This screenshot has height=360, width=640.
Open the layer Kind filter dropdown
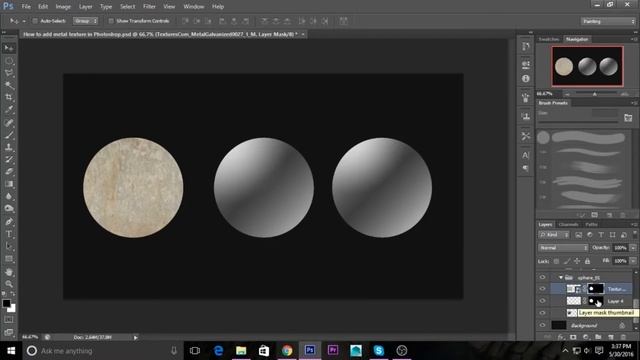pos(554,235)
